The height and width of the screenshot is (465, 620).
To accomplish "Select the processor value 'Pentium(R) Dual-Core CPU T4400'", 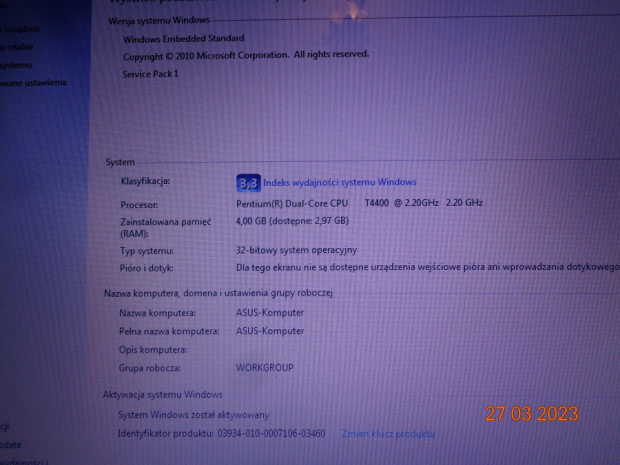I will 312,203.
